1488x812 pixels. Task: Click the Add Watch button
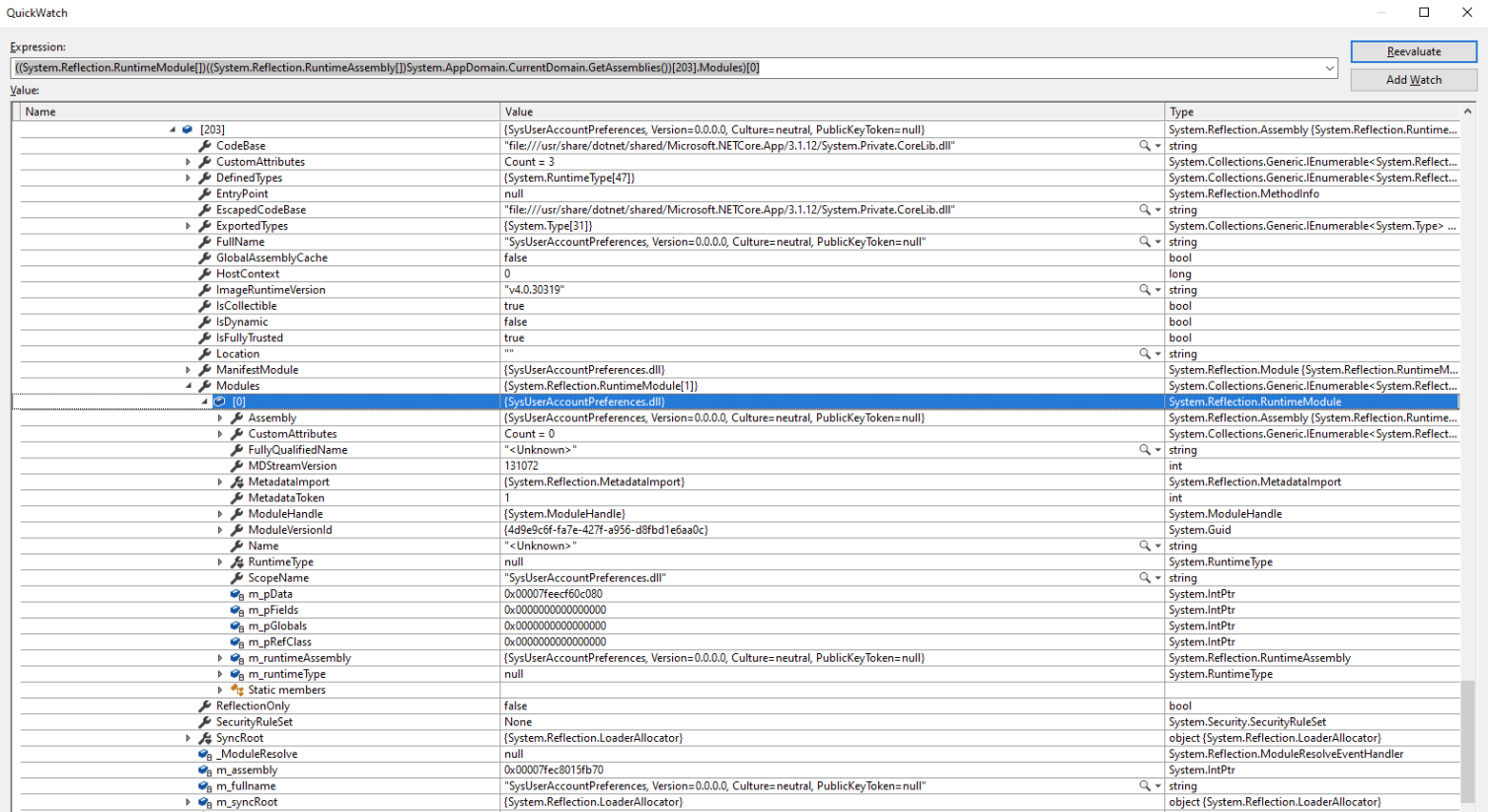(x=1414, y=79)
